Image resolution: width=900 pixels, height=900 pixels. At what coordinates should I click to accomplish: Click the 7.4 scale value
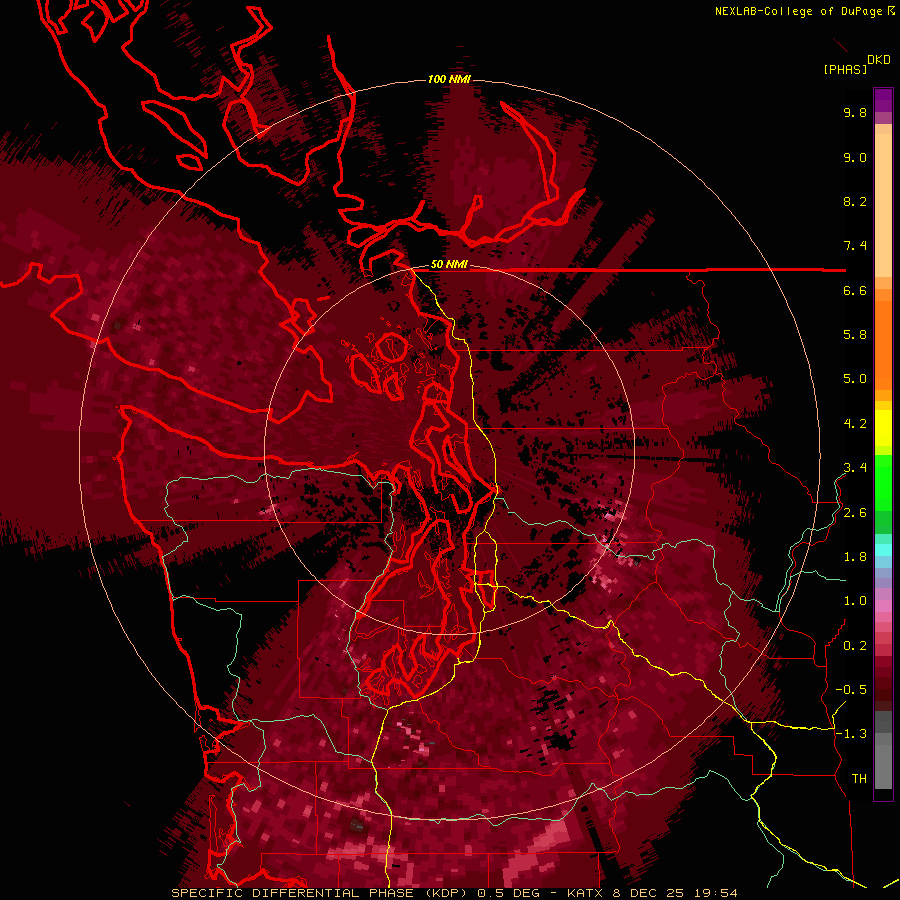pyautogui.click(x=855, y=246)
